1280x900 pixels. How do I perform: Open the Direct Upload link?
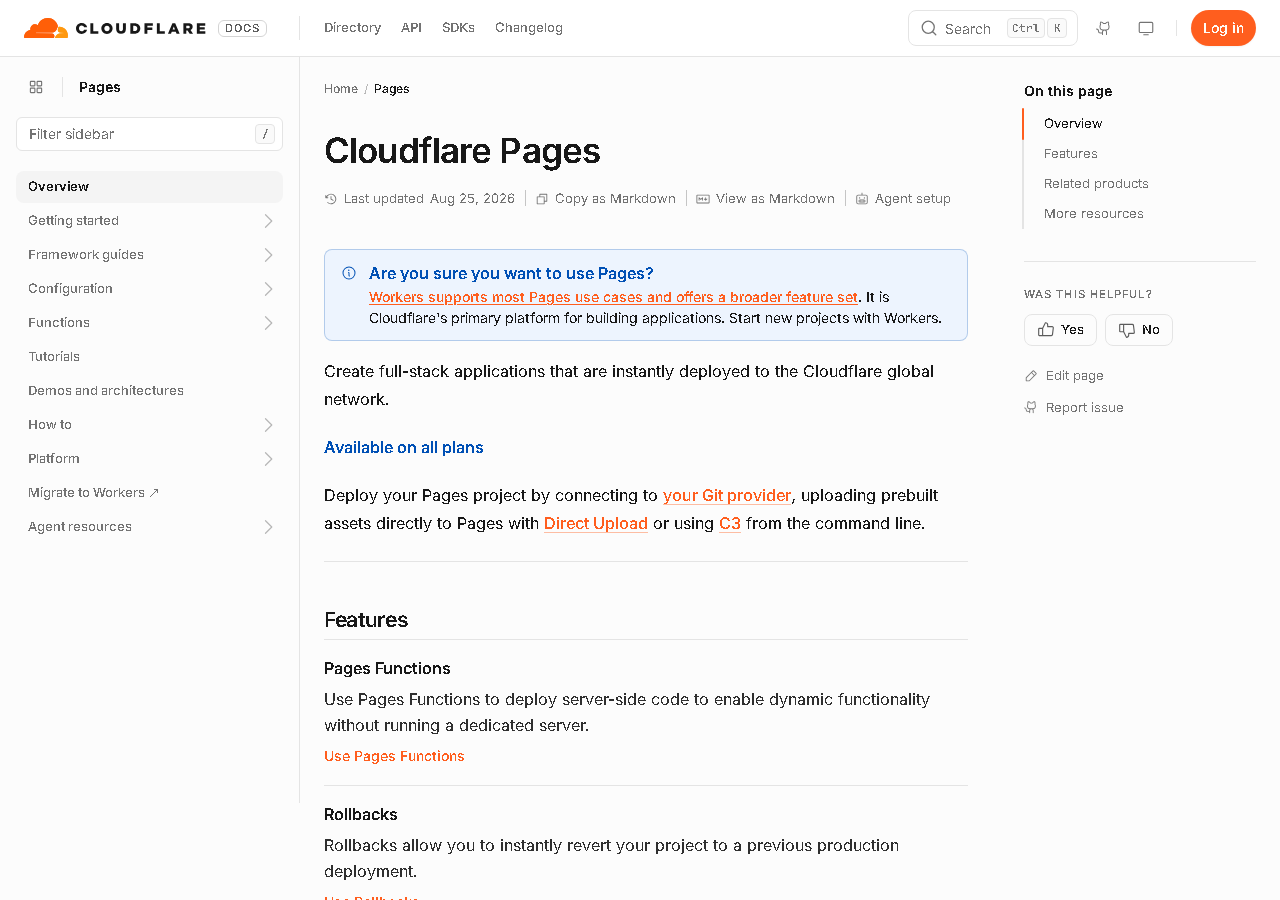click(x=596, y=524)
